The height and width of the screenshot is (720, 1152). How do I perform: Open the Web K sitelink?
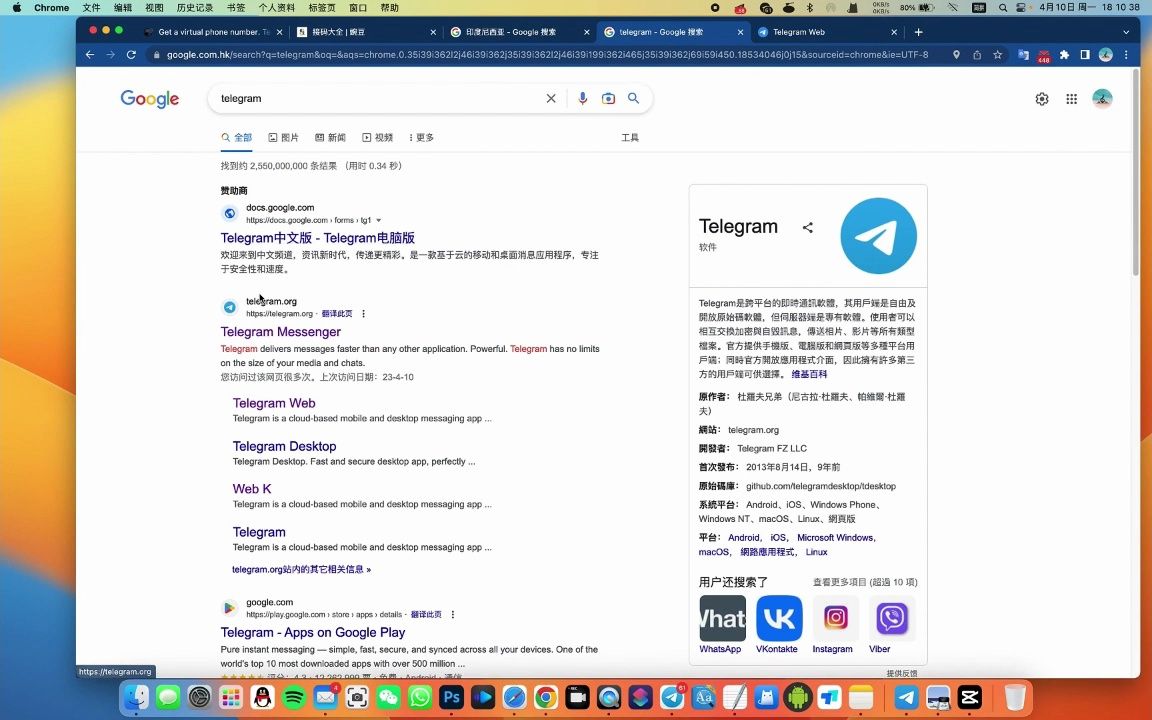click(252, 489)
